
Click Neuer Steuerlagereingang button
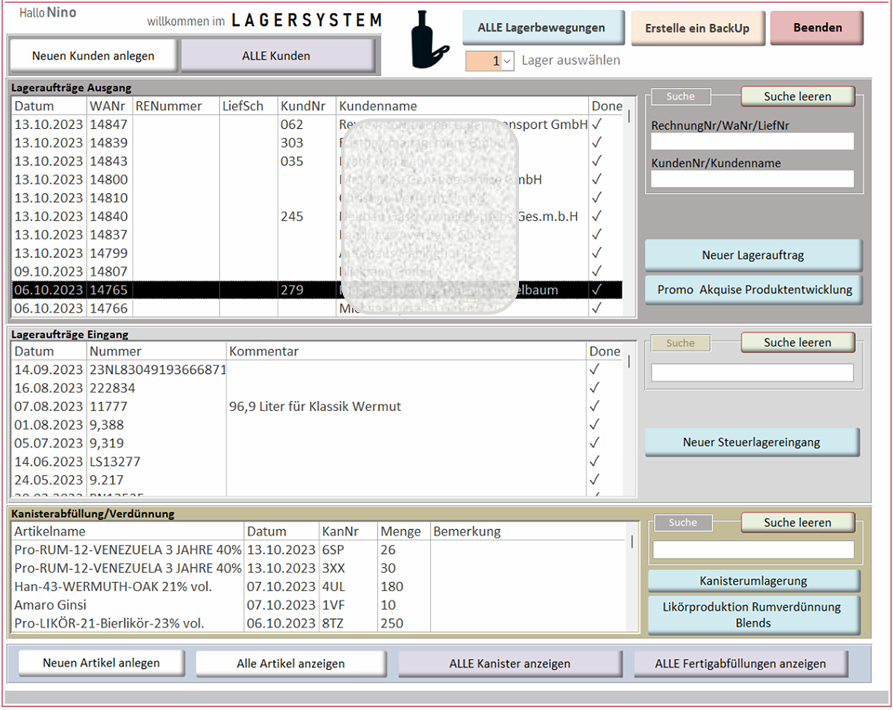[x=752, y=442]
